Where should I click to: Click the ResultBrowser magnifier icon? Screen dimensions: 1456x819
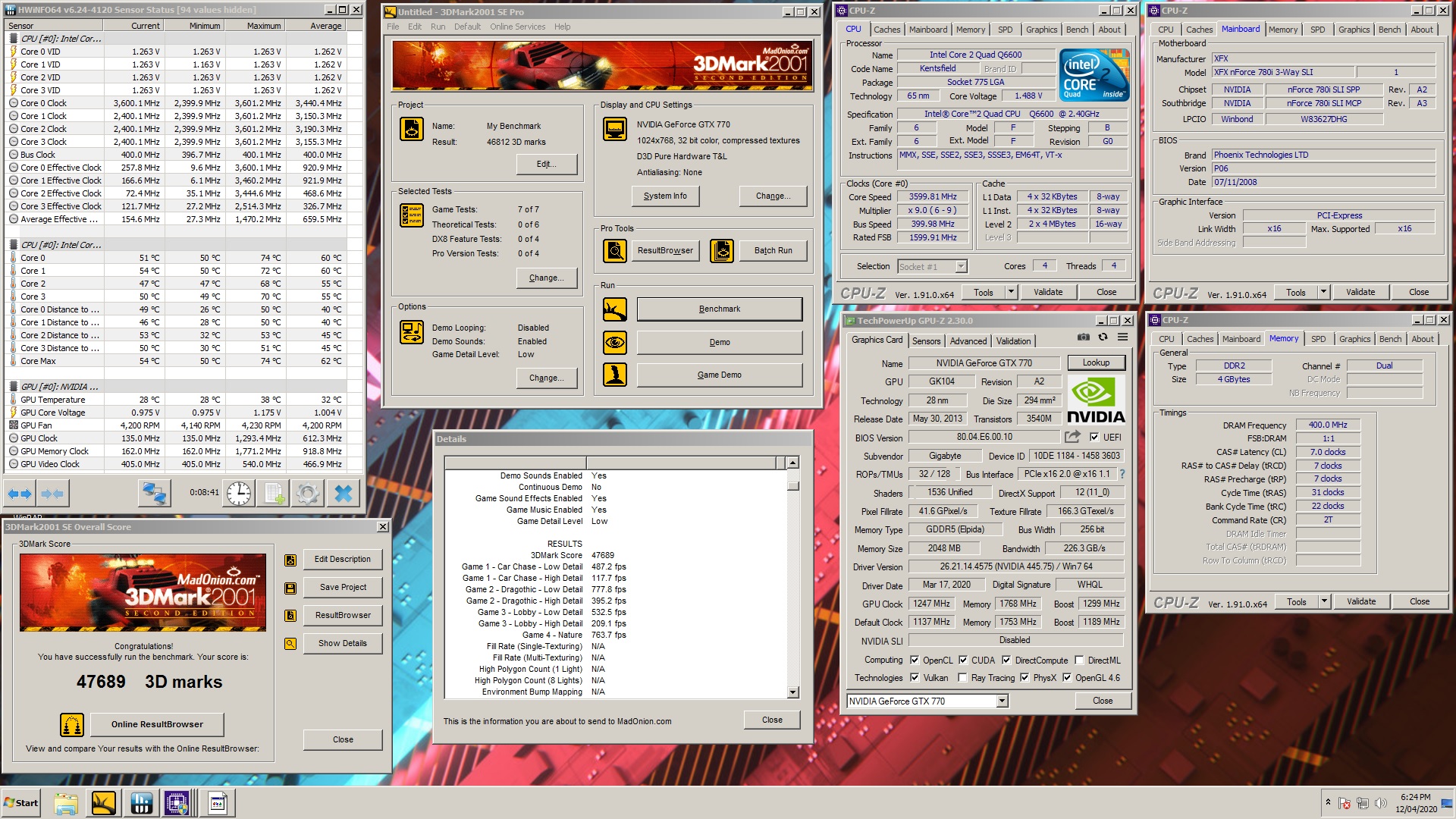[x=615, y=250]
